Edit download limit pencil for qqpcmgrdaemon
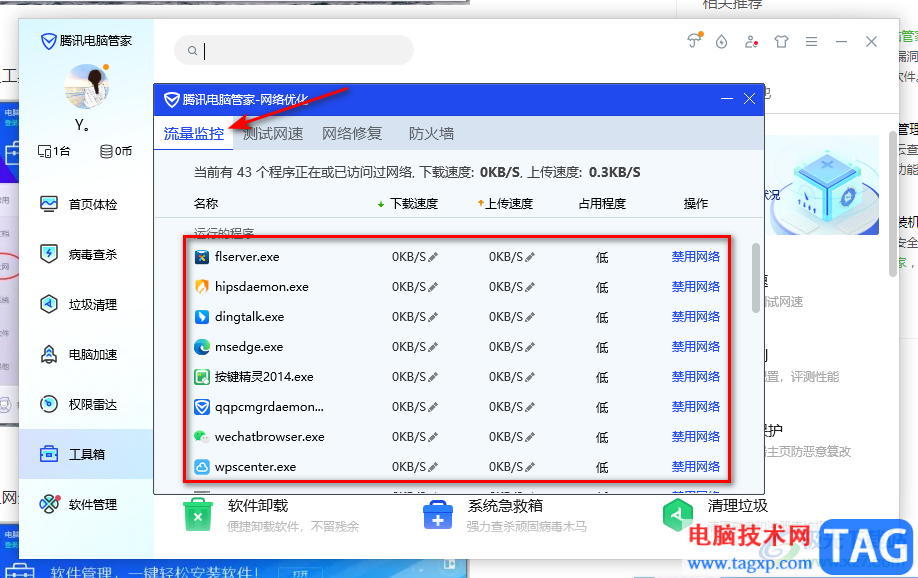 click(433, 407)
